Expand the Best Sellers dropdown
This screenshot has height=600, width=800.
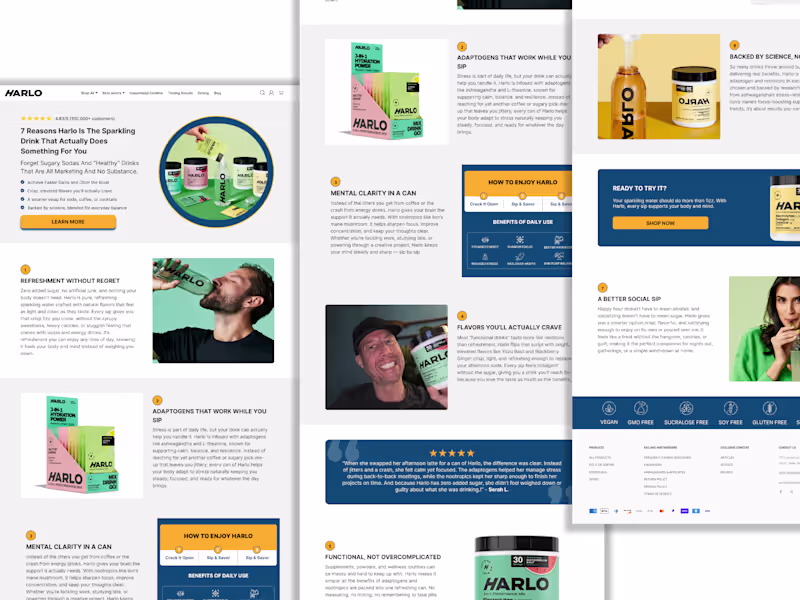[x=112, y=92]
